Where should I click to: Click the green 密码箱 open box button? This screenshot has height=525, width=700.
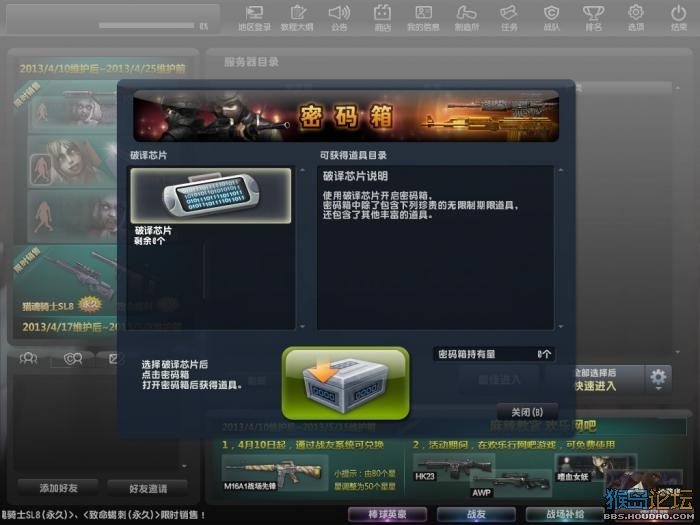coord(346,383)
